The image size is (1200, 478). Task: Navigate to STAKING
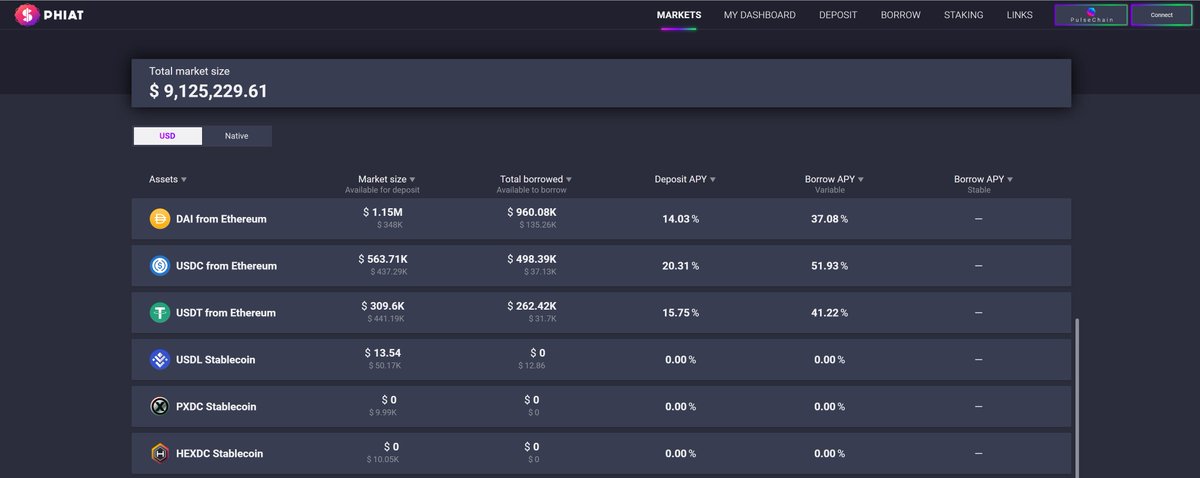(x=964, y=15)
